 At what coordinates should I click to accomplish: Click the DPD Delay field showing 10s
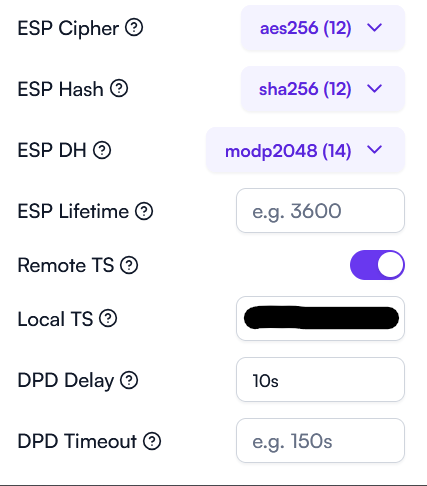pos(320,379)
